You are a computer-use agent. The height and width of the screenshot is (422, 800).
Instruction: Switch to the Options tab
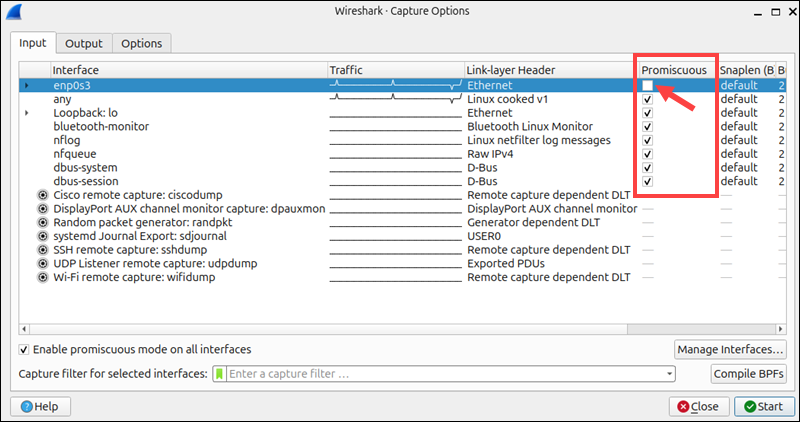(141, 43)
